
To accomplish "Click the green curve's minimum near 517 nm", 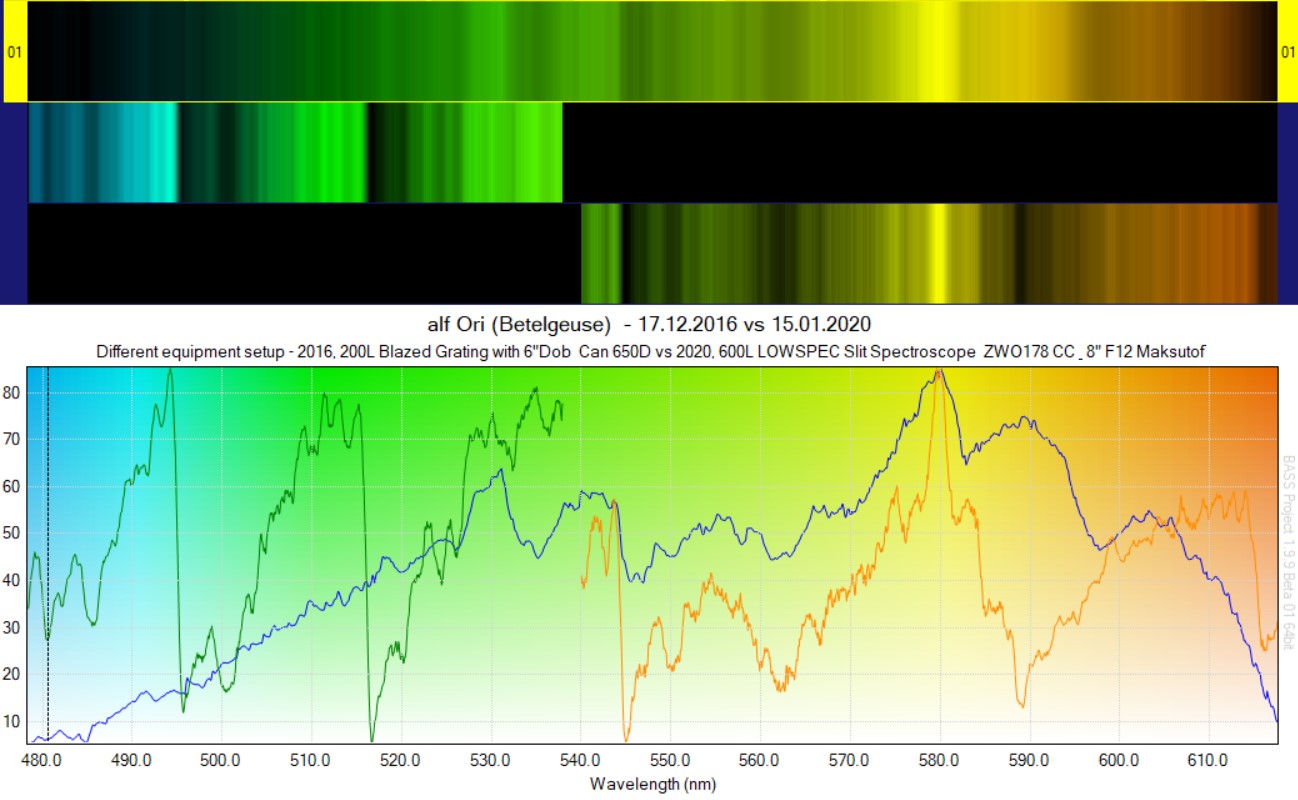I will point(372,738).
